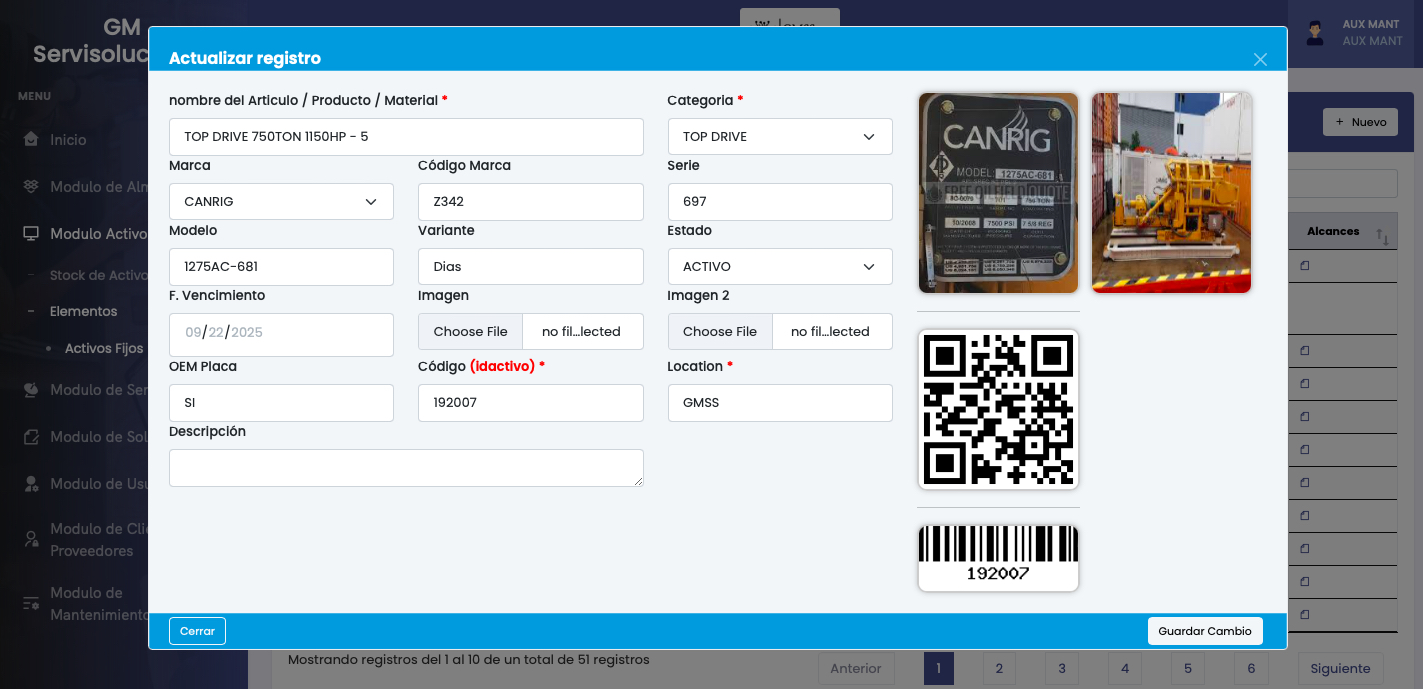
Task: Click the Modulo de Mantenimiento sidebar icon
Action: (31, 604)
